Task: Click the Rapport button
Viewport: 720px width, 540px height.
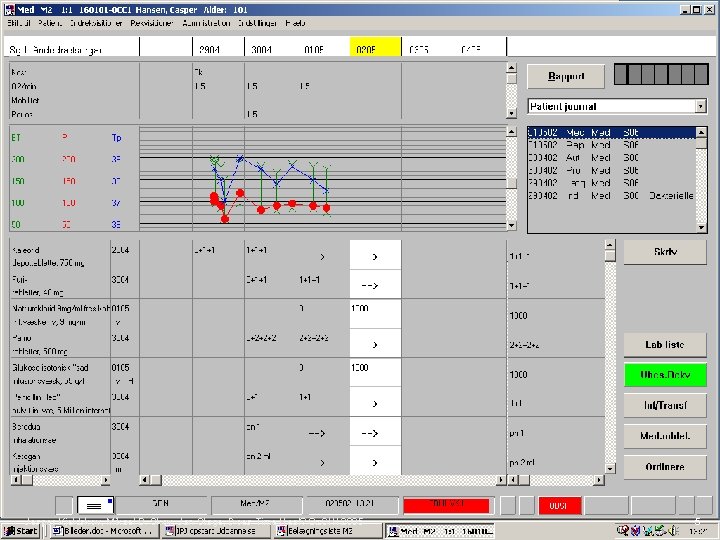Action: point(566,76)
